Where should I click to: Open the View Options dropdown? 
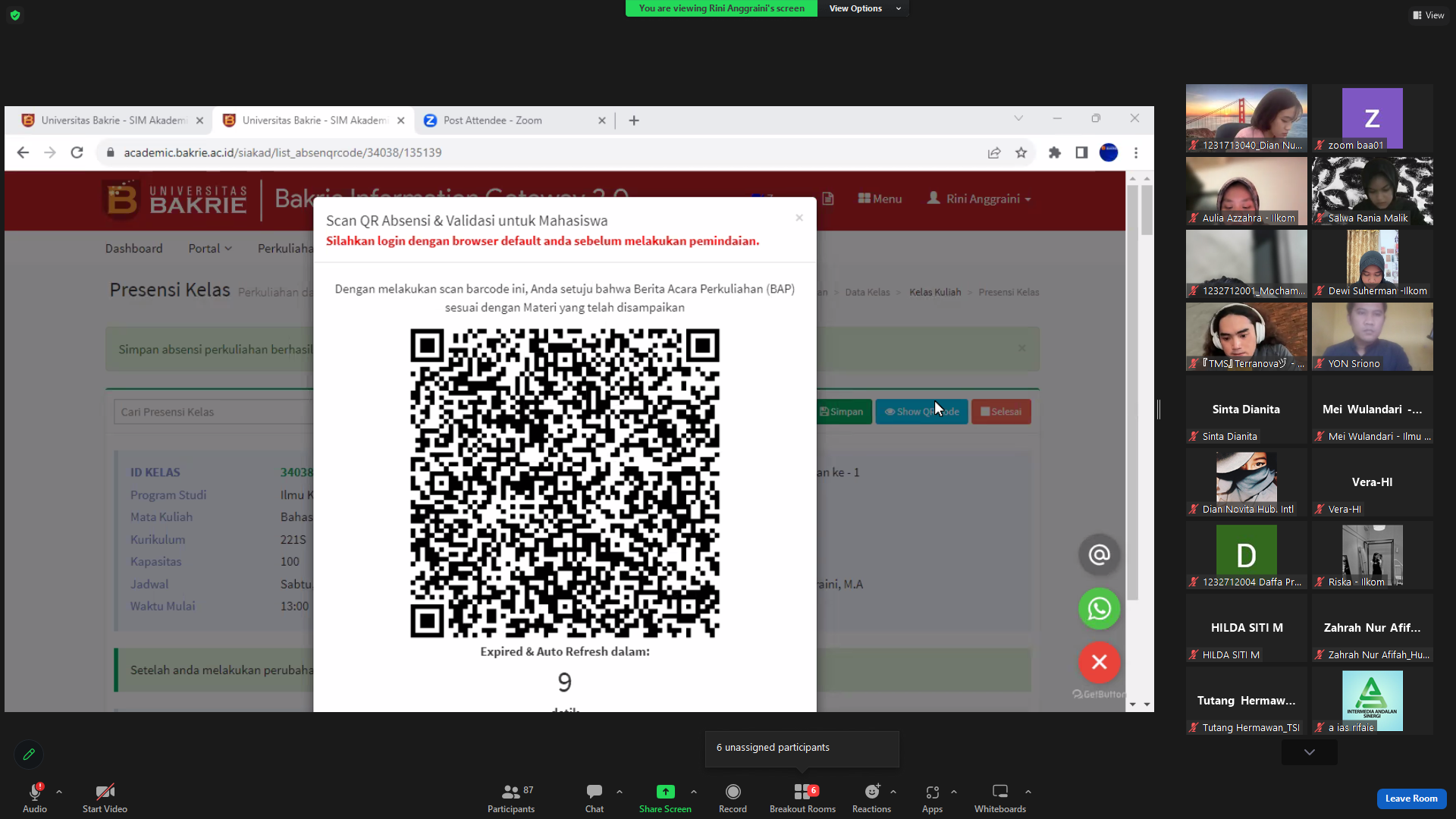[864, 8]
